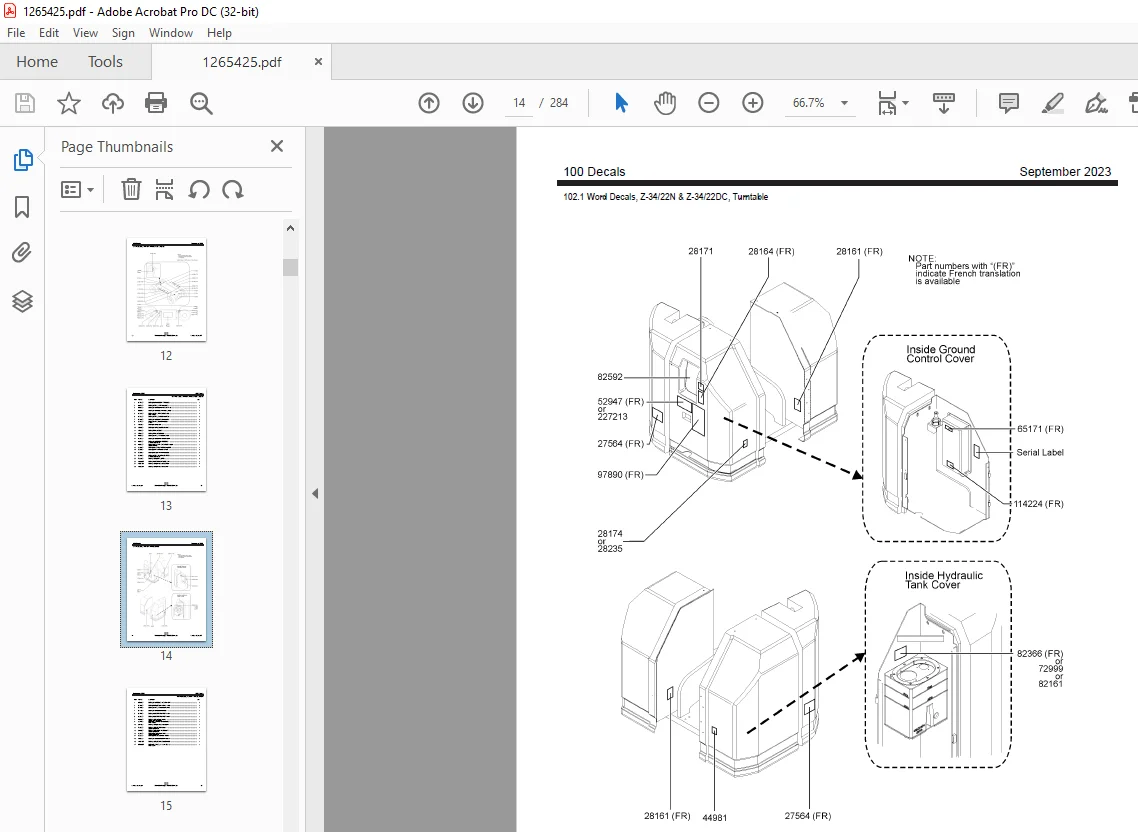Add a comment sticky note
The height and width of the screenshot is (832, 1138).
(1009, 103)
